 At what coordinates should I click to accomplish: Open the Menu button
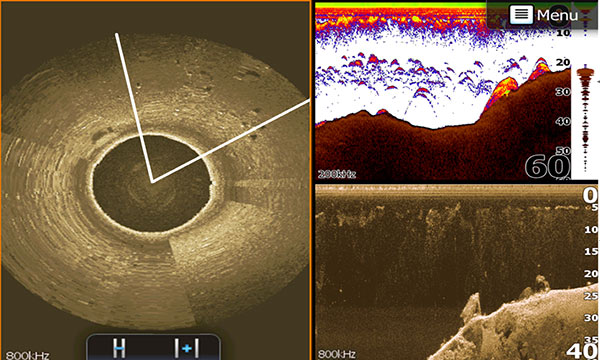click(x=544, y=15)
